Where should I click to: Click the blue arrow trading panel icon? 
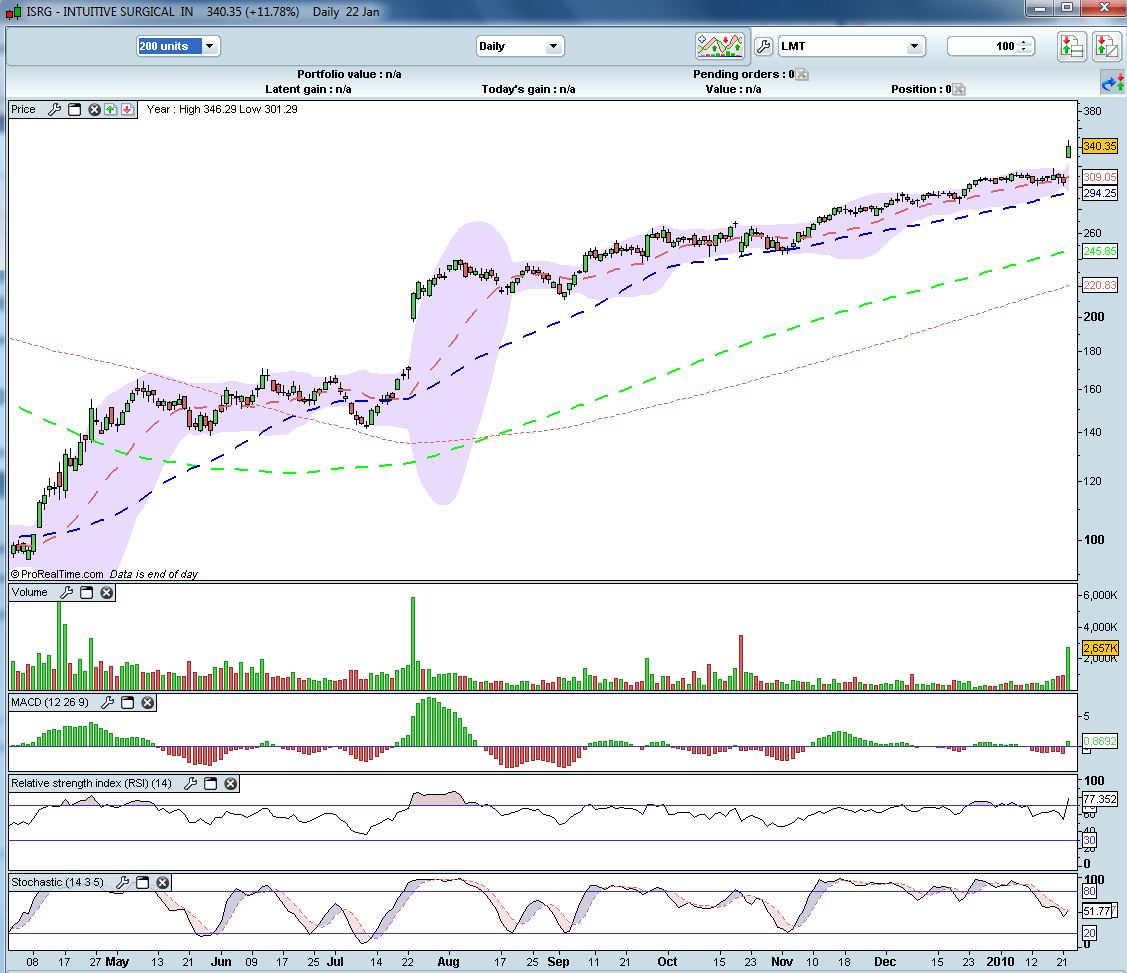(x=1113, y=83)
